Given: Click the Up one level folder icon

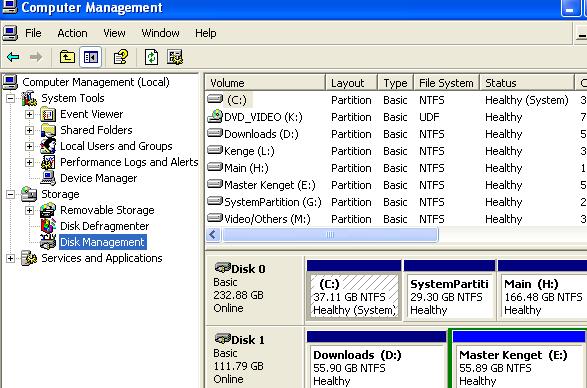Looking at the screenshot, I should click(x=67, y=57).
